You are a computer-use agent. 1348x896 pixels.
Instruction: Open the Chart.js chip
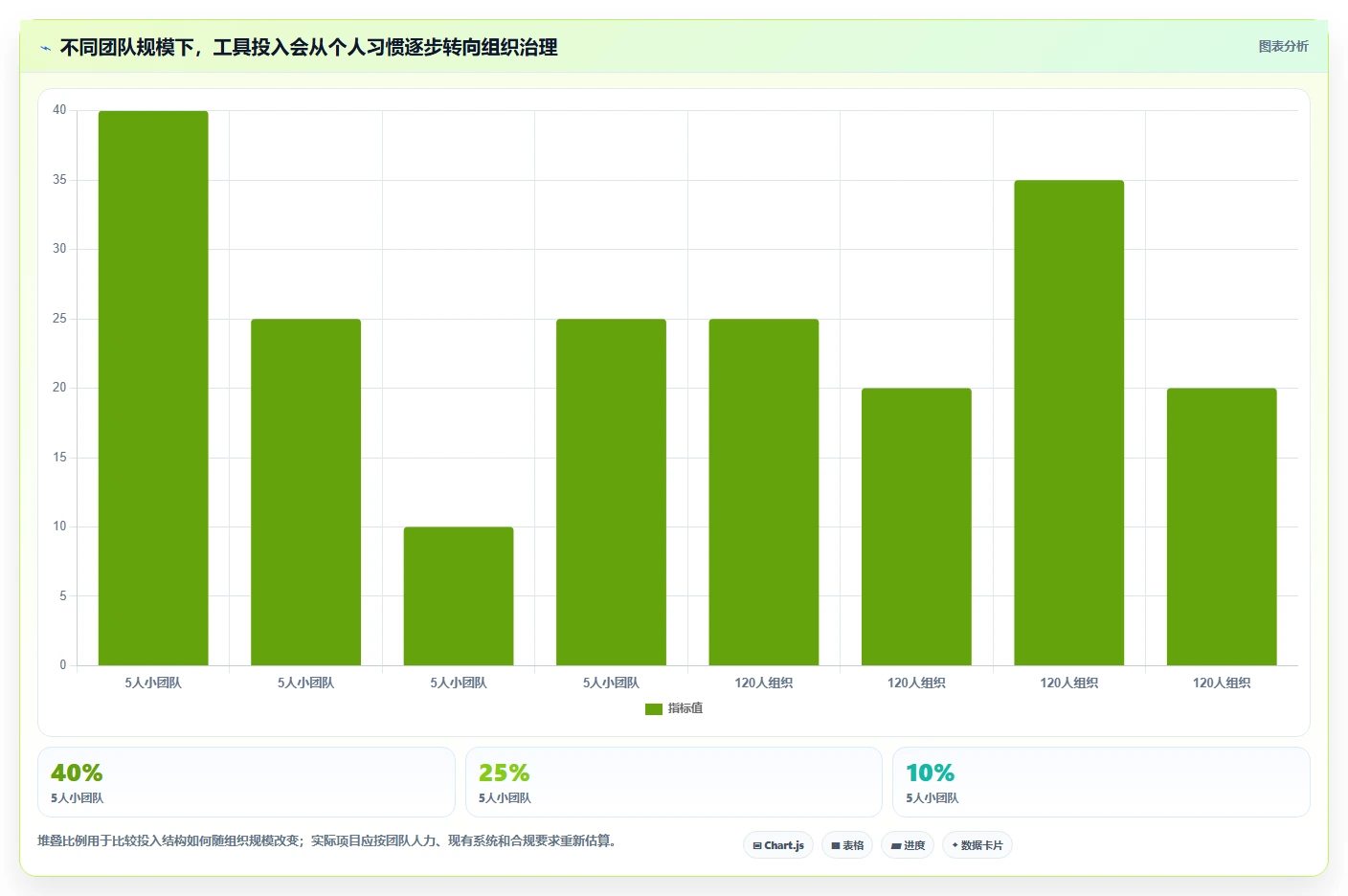[778, 845]
